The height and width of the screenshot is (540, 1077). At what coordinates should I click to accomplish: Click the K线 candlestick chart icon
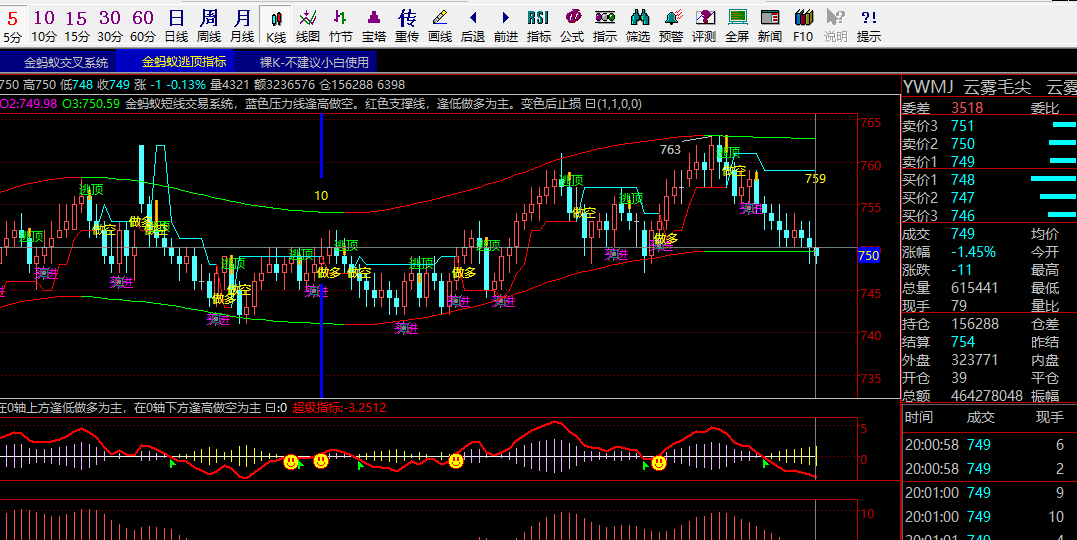point(276,25)
